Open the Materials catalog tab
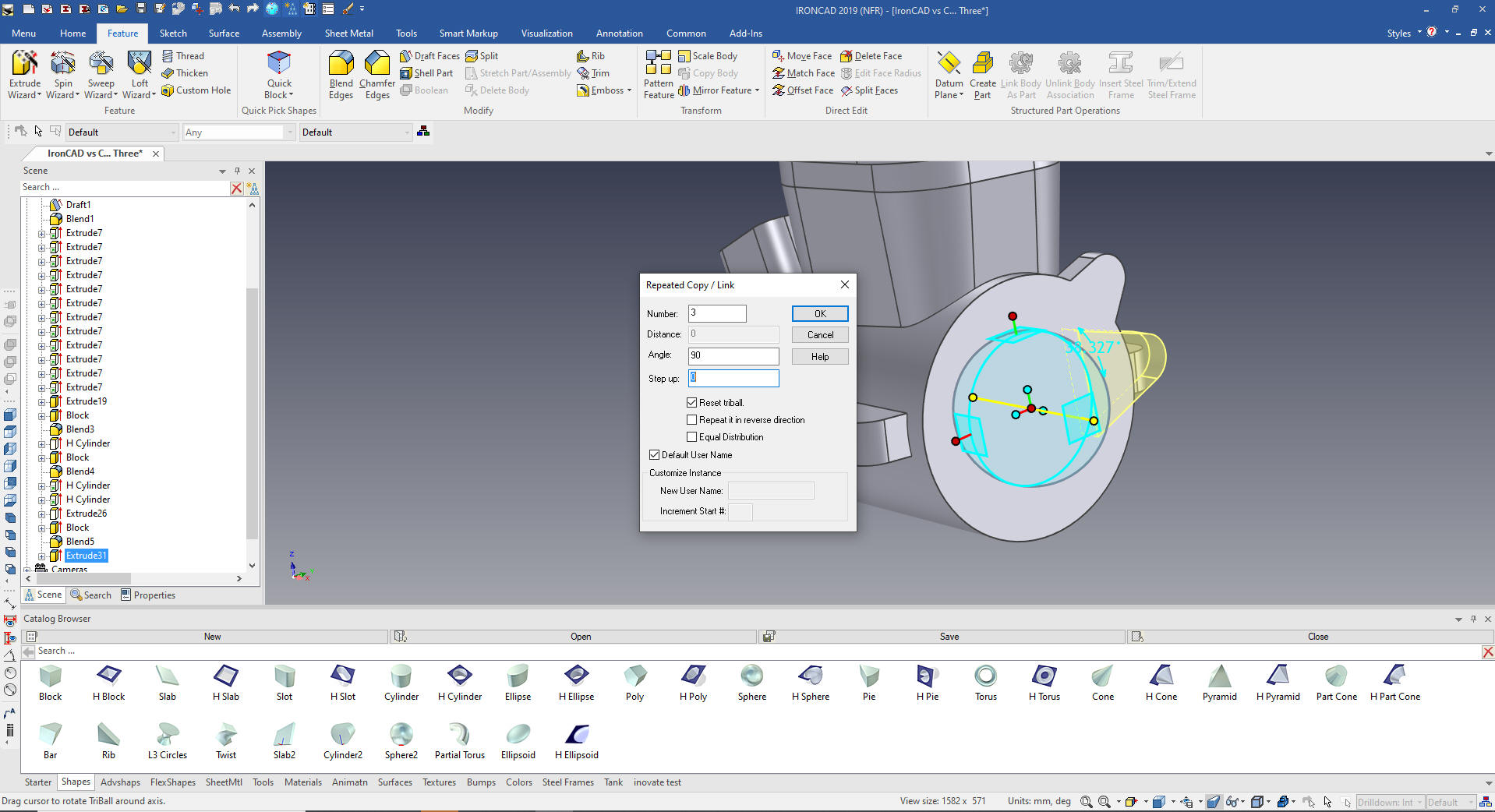Viewport: 1495px width, 812px height. tap(302, 782)
